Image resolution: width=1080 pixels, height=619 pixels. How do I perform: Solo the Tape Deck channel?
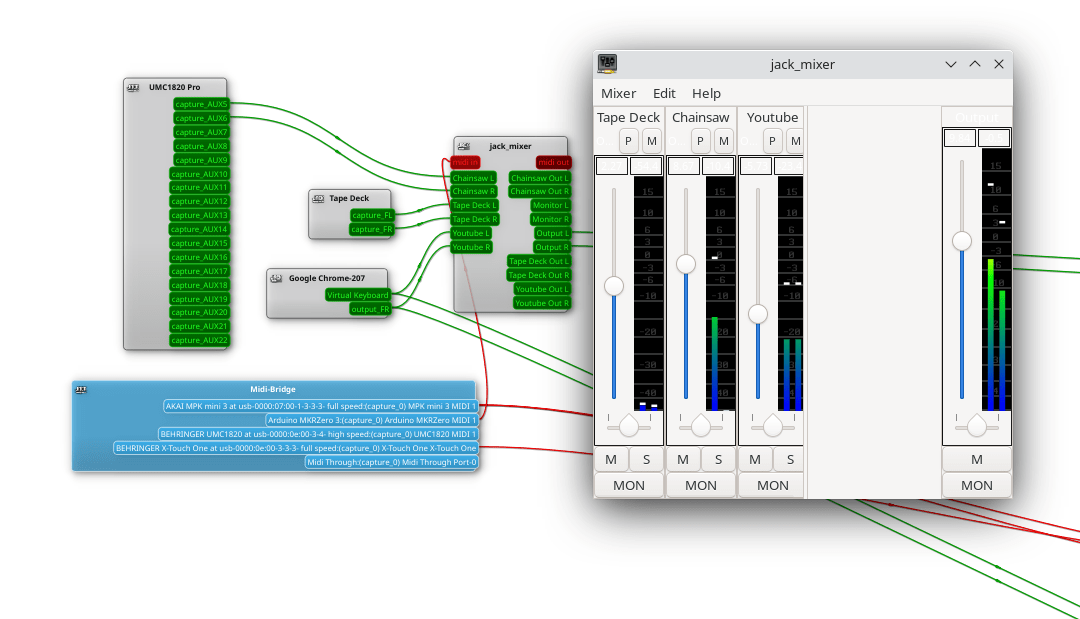point(646,459)
